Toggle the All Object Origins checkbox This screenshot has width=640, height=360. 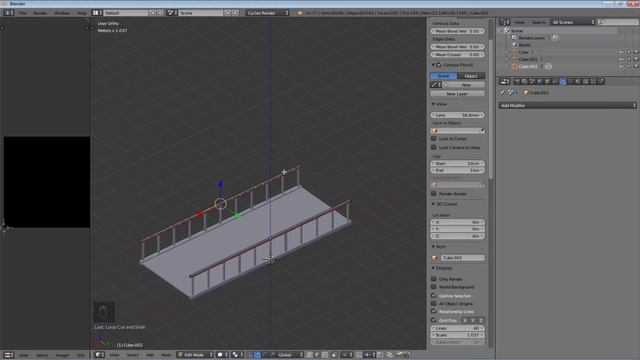(x=434, y=304)
